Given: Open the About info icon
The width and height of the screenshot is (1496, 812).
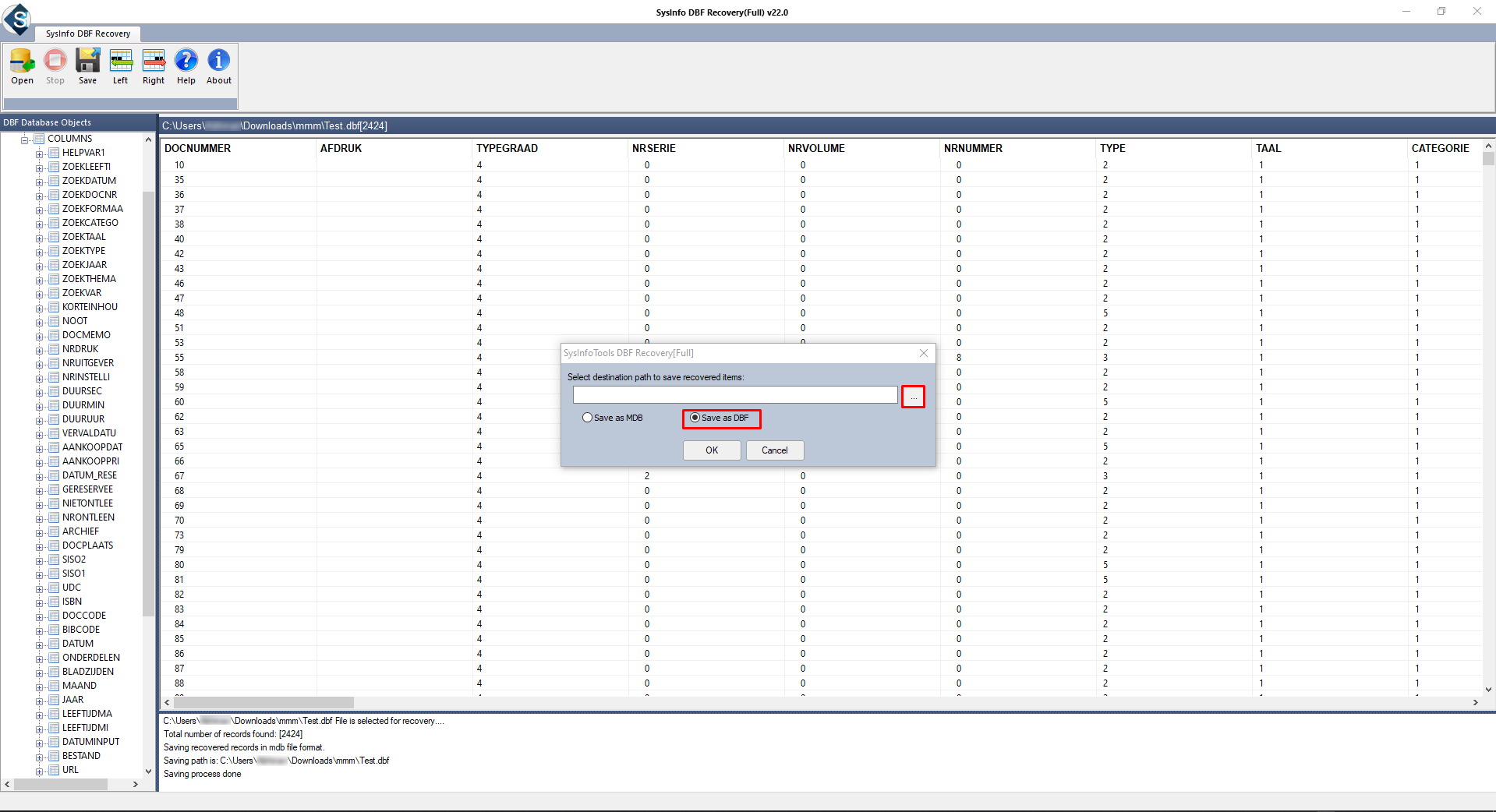Looking at the screenshot, I should 218,61.
